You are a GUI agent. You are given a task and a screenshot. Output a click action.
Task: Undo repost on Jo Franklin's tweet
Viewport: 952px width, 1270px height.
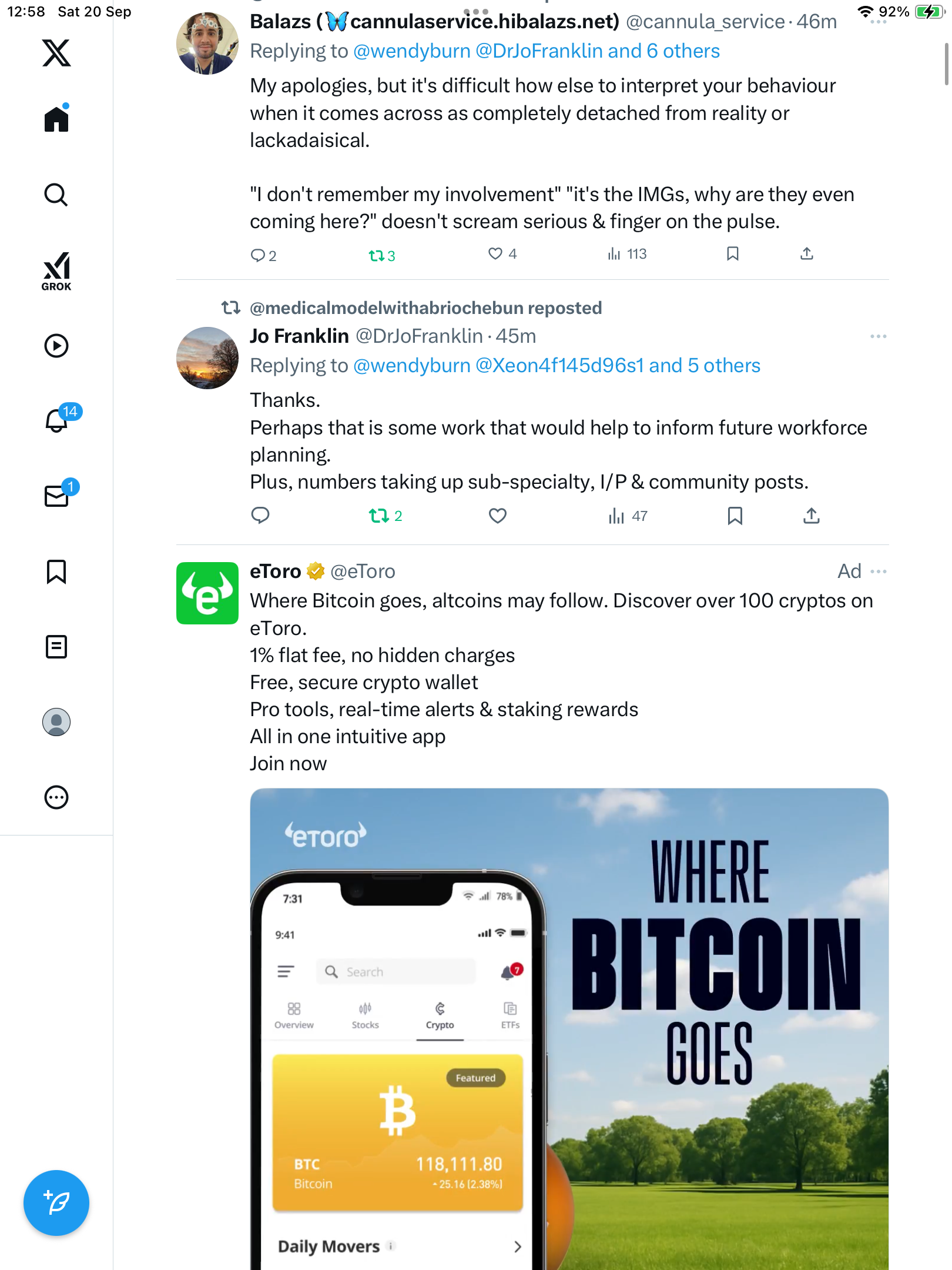coord(379,516)
